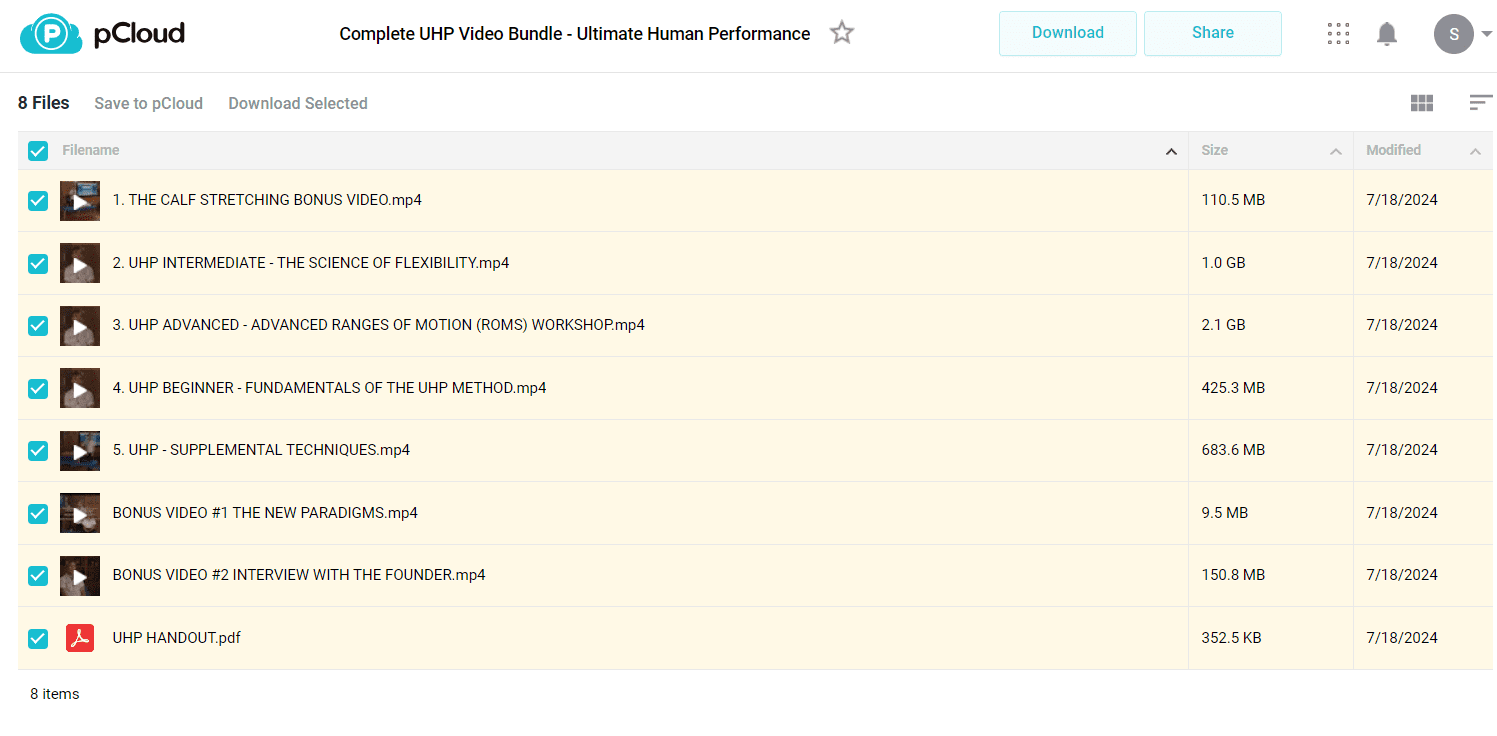Open 'BONUS VIDEO #1 THE NEW PARADIGMS.mp4'

click(x=265, y=513)
